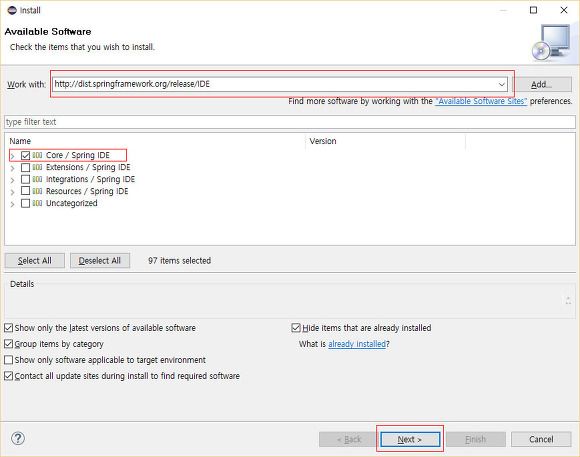The image size is (580, 457).
Task: Expand the Core / Spring IDE tree node
Action: (x=13, y=156)
